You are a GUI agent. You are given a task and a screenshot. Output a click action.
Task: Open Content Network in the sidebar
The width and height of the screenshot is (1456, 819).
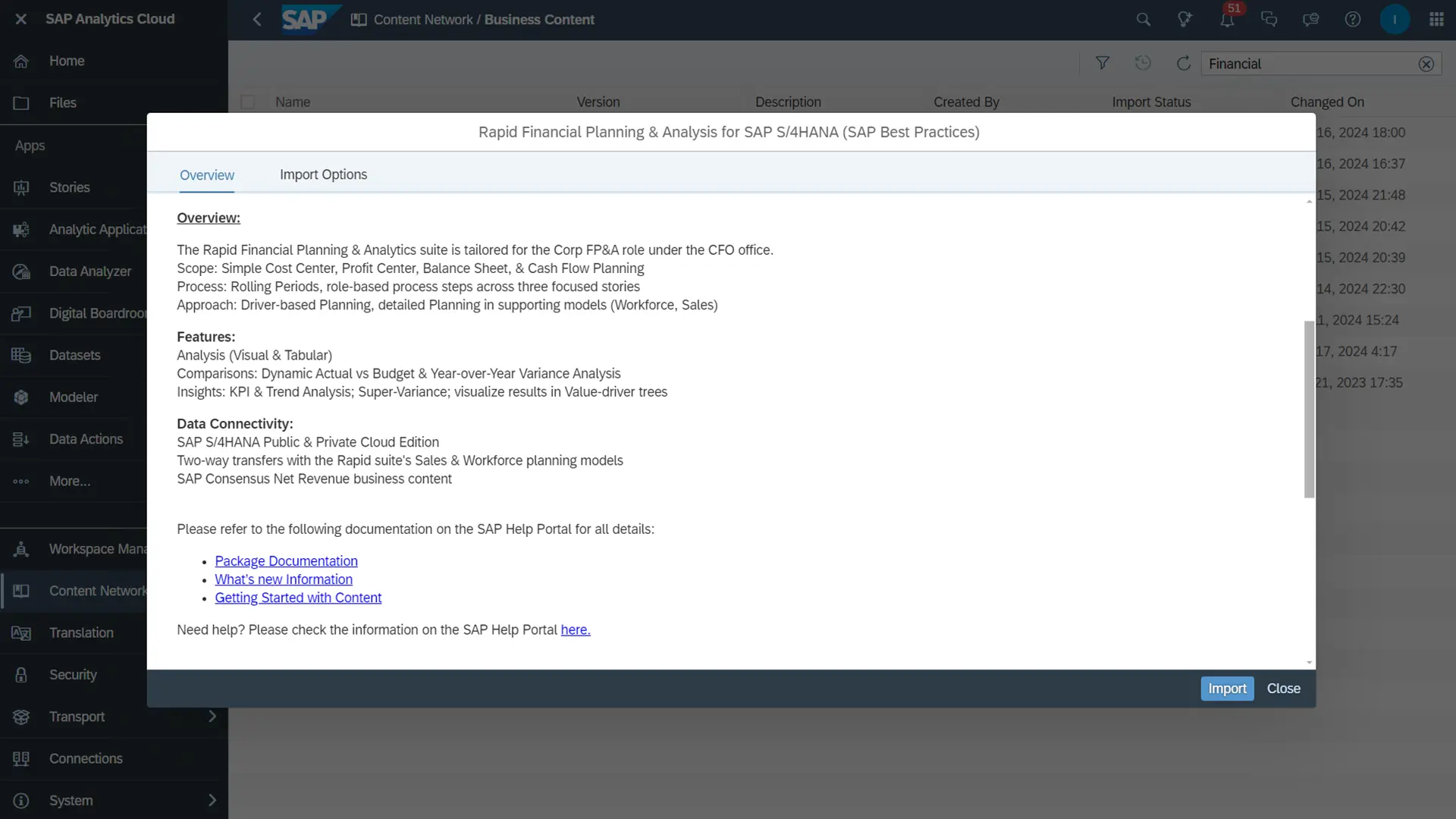coord(73,591)
